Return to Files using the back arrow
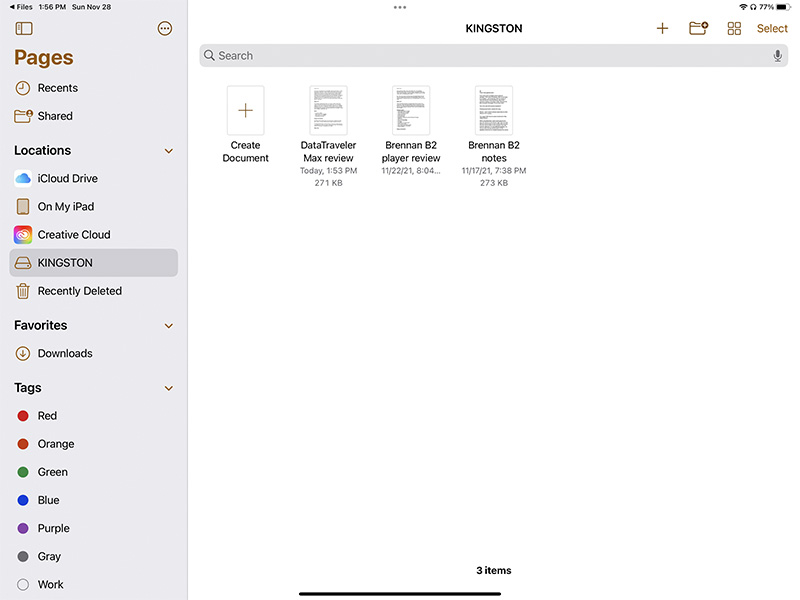The image size is (800, 600). tap(21, 7)
